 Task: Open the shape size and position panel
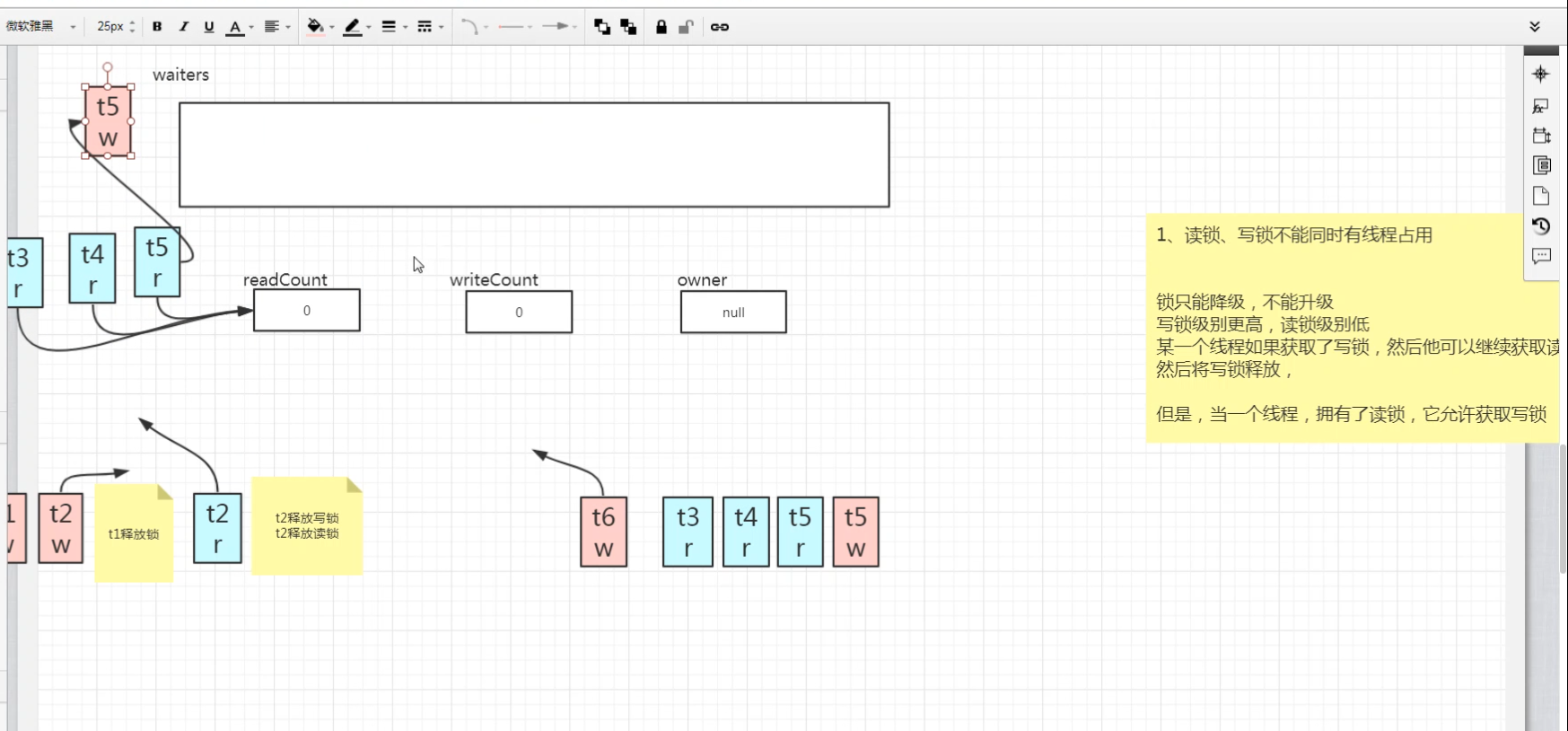pyautogui.click(x=1541, y=136)
